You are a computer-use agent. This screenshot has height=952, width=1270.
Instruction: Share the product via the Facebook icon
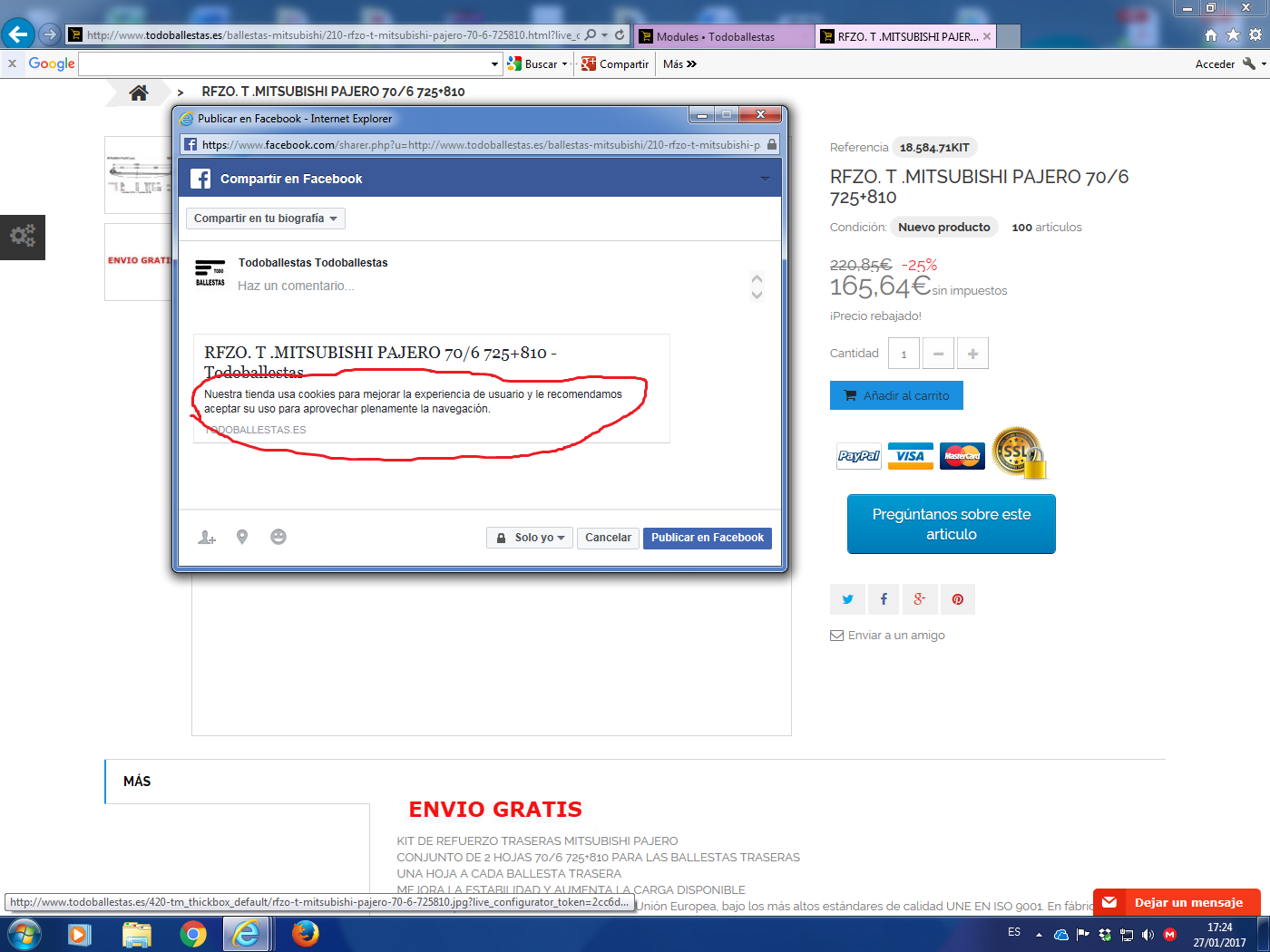[884, 599]
